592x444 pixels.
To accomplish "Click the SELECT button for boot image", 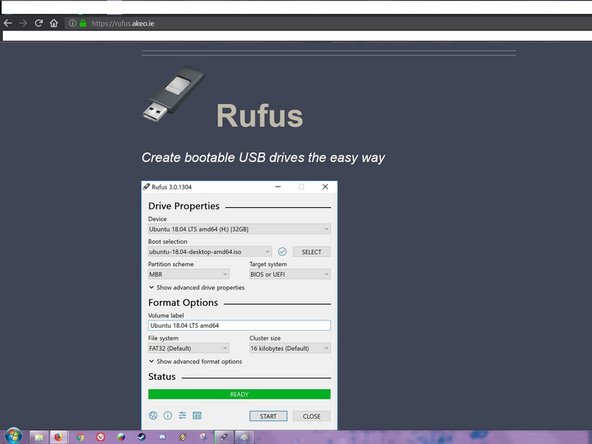I will pos(311,252).
